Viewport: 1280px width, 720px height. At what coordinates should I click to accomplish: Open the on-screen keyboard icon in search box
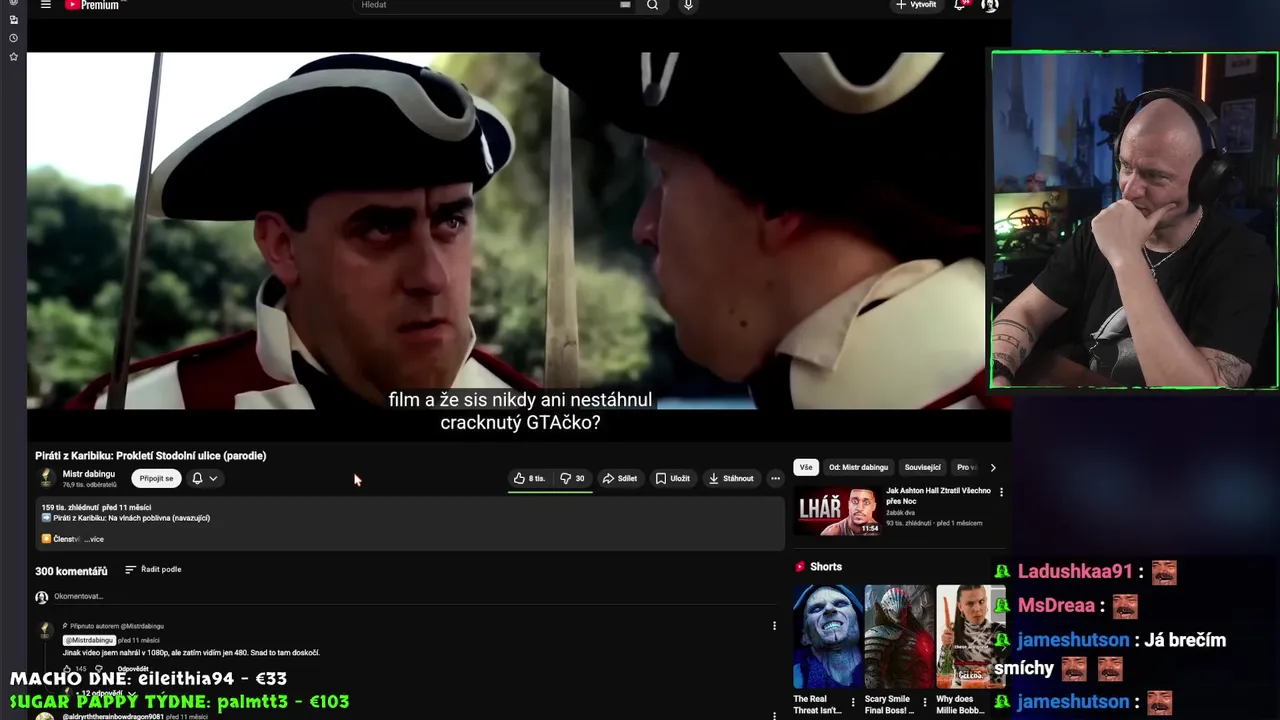(625, 5)
